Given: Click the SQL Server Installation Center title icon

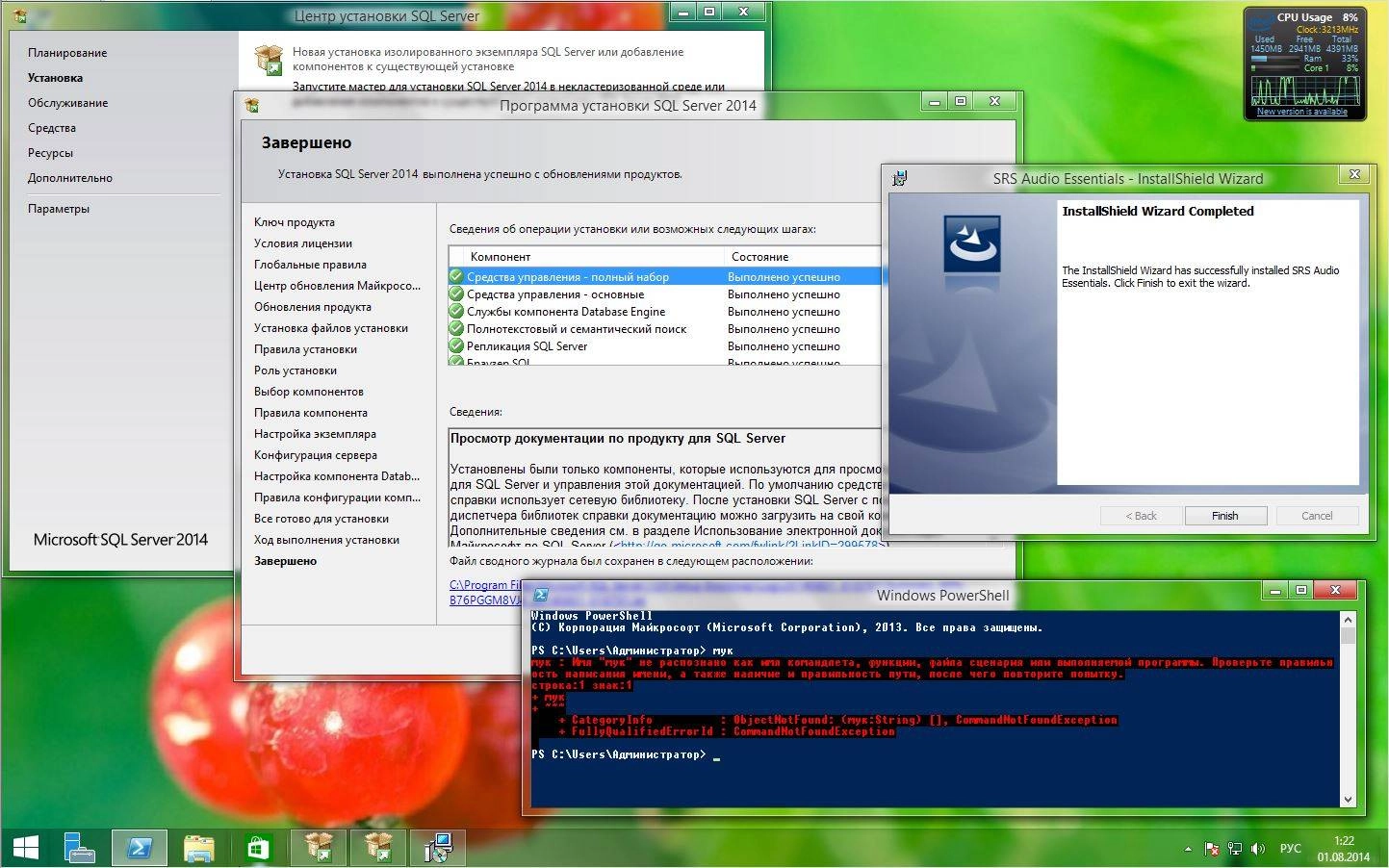Looking at the screenshot, I should click(x=19, y=15).
